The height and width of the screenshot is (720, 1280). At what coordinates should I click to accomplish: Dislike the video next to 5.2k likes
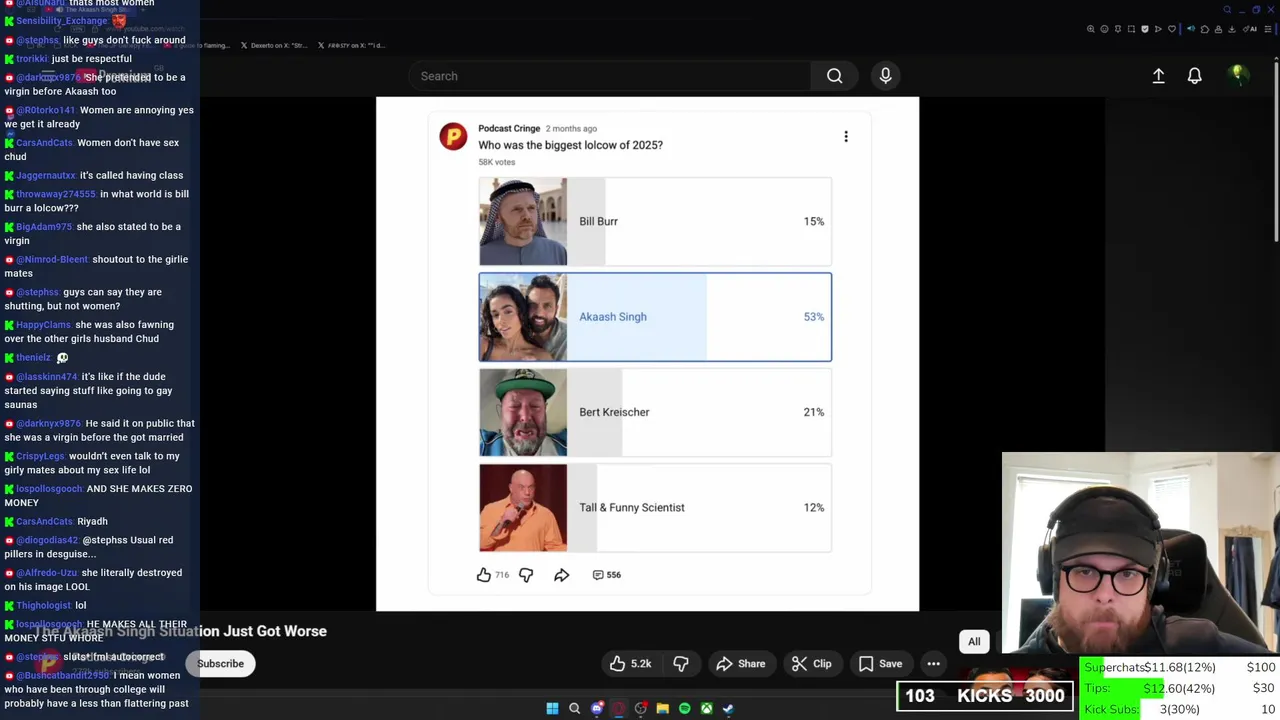681,664
